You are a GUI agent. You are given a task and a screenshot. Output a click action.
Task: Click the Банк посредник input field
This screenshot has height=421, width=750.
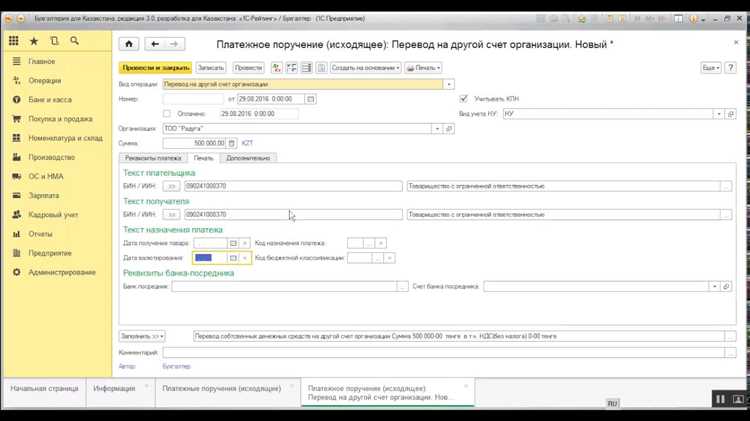(x=283, y=286)
